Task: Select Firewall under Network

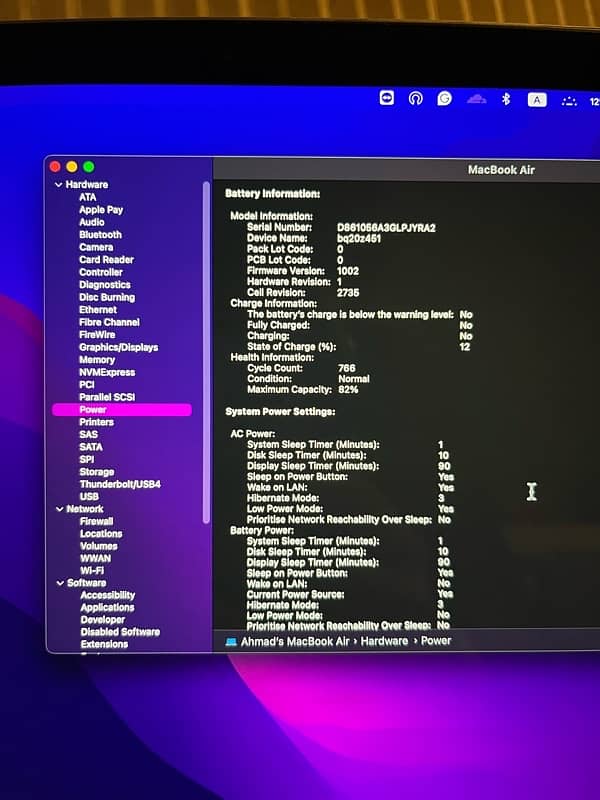Action: (x=96, y=521)
